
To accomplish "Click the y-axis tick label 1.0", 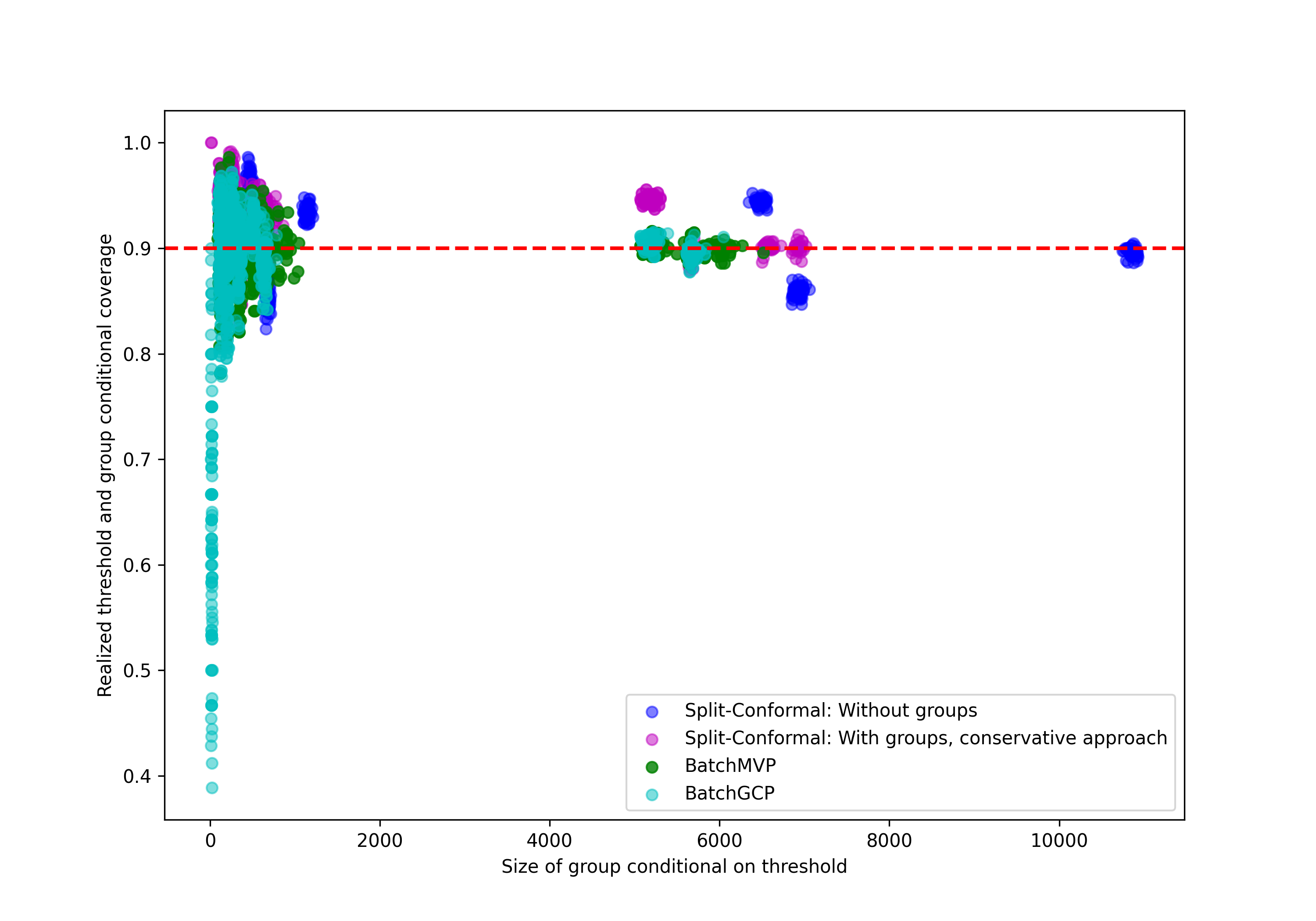I will coord(137,143).
